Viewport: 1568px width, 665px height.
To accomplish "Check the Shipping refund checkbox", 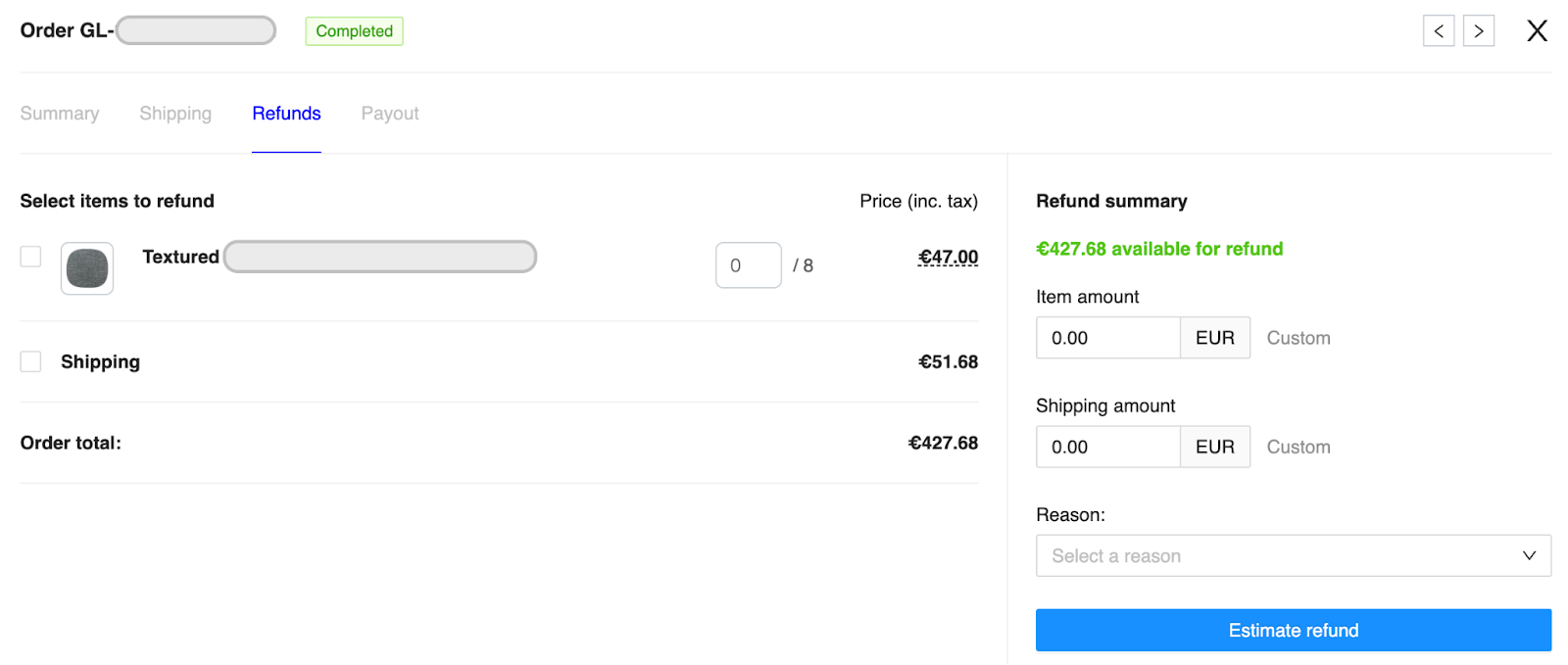I will pos(30,361).
